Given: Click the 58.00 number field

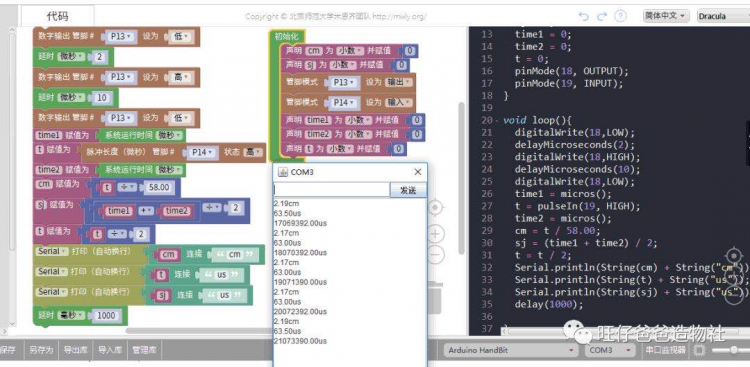Looking at the screenshot, I should (x=159, y=188).
